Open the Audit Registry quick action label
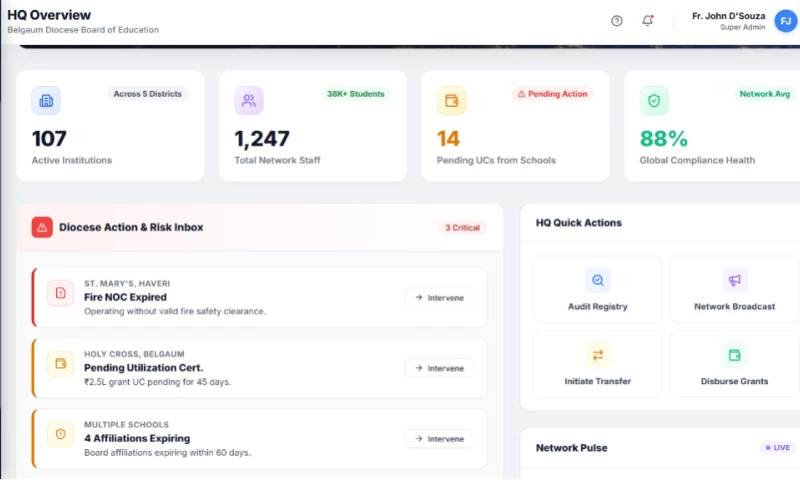Image resolution: width=800 pixels, height=480 pixels. 597,307
